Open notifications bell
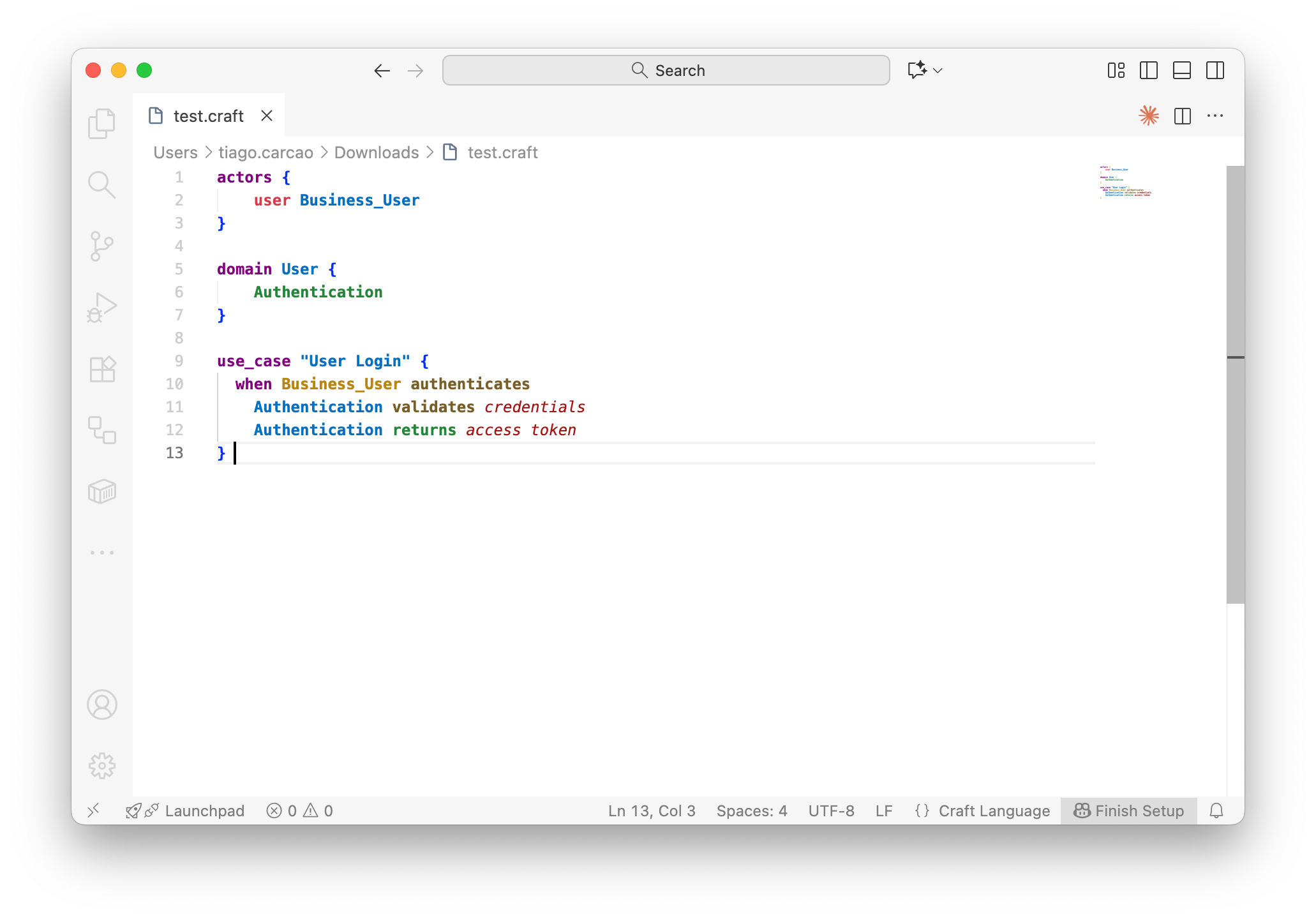This screenshot has height=919, width=1316. (x=1216, y=811)
